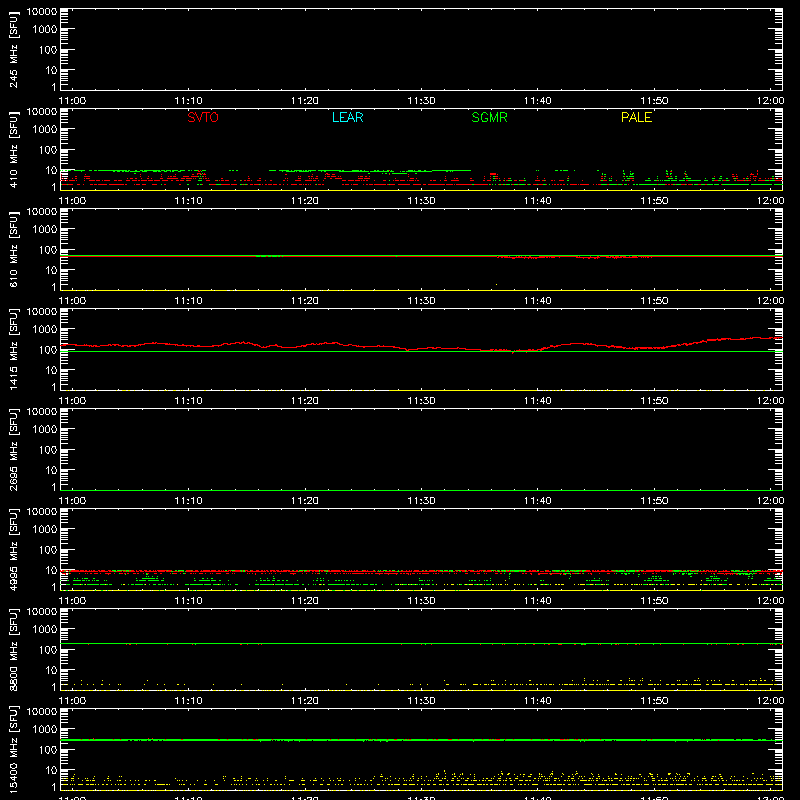
Task: Click 12:00 tick label under 4995 MHz plot
Action: [770, 601]
